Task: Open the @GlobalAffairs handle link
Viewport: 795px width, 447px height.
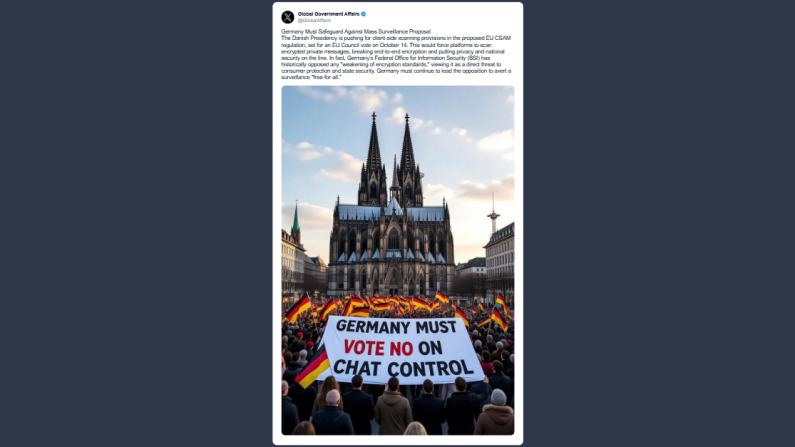Action: click(314, 21)
